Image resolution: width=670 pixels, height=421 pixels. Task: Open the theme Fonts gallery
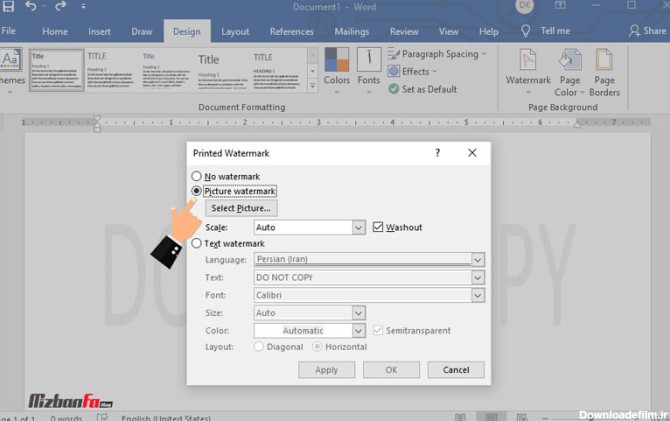tap(369, 66)
